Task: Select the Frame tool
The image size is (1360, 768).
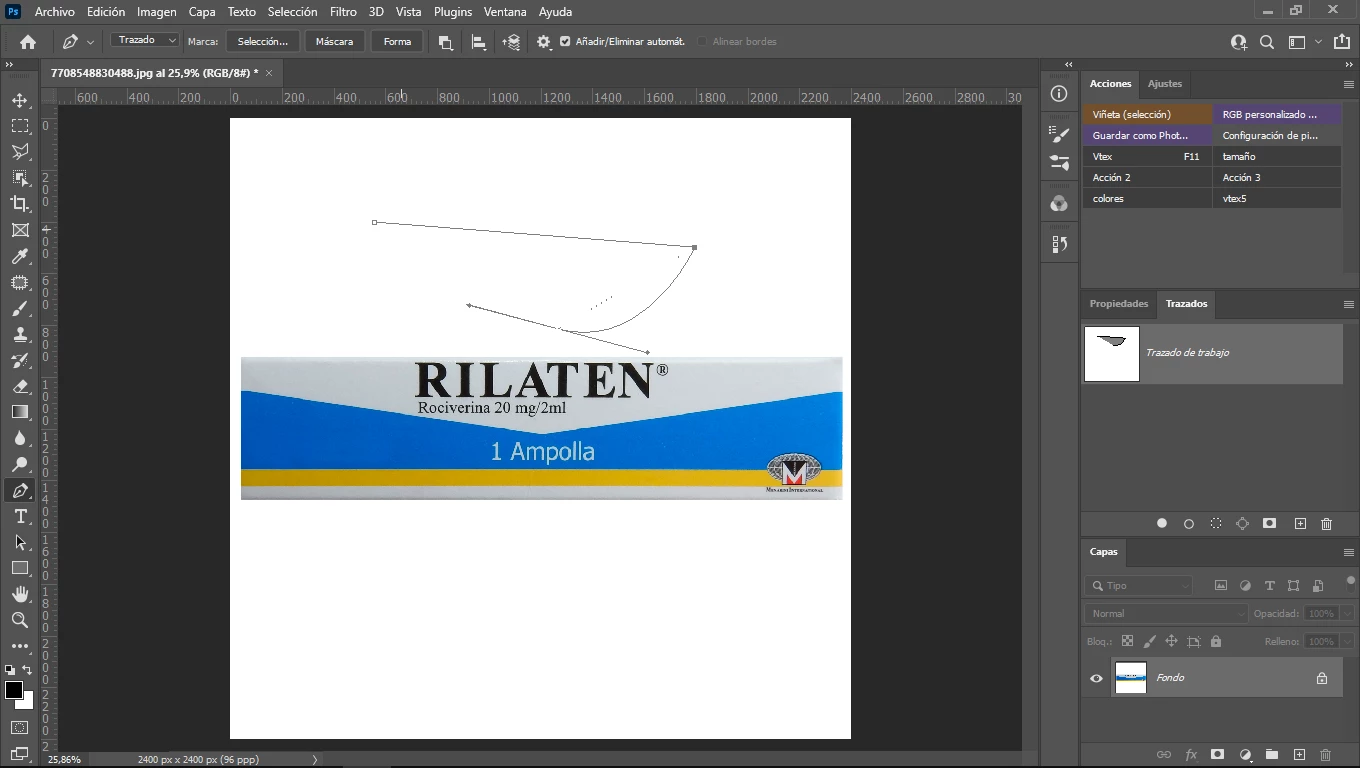Action: (x=20, y=230)
